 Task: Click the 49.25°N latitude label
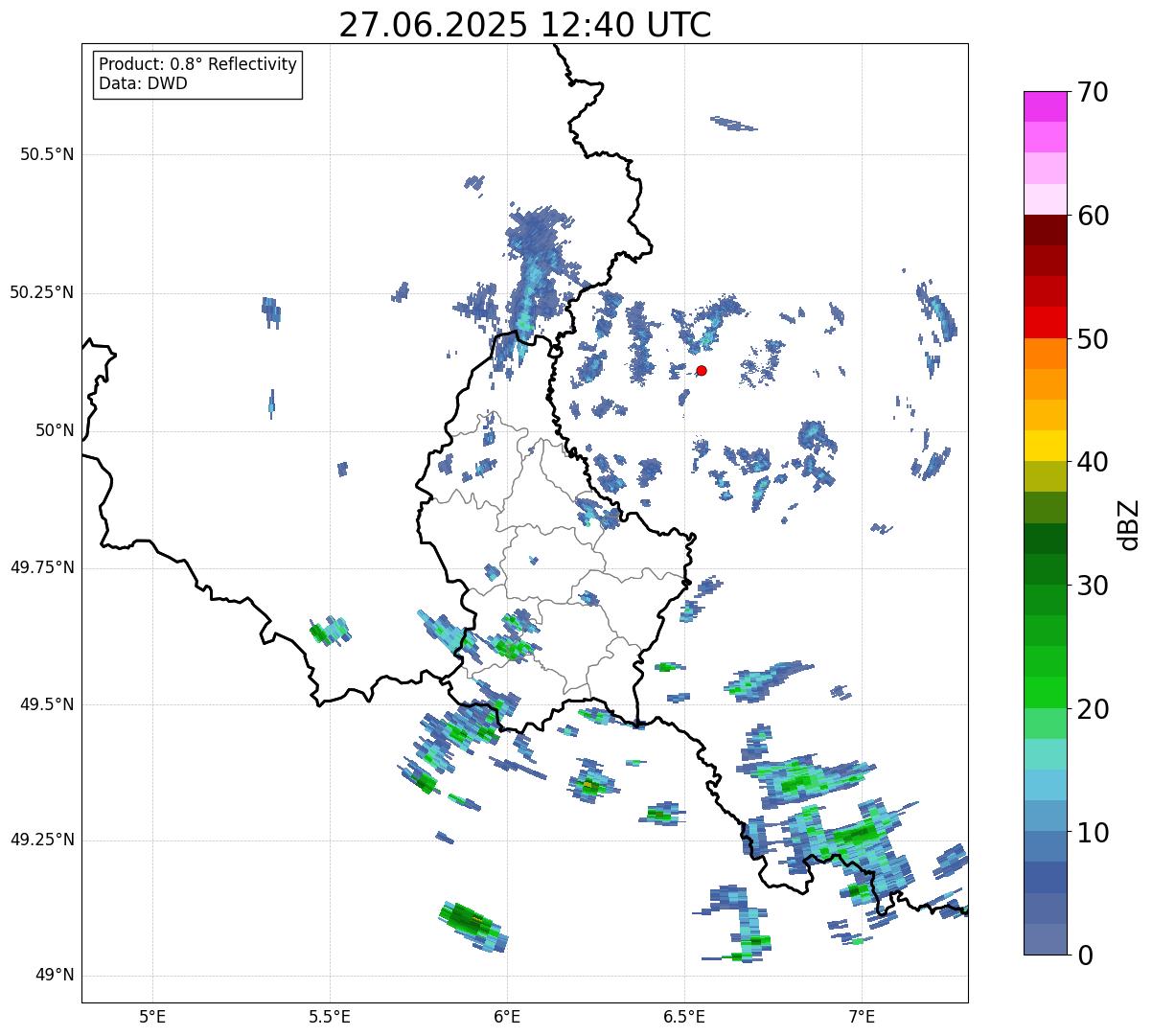(x=42, y=840)
